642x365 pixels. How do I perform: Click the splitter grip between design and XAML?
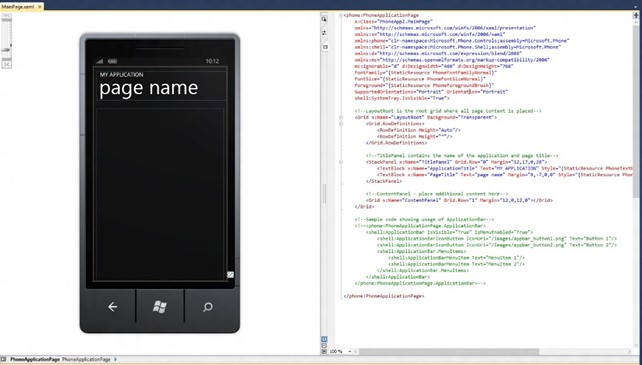coord(325,193)
